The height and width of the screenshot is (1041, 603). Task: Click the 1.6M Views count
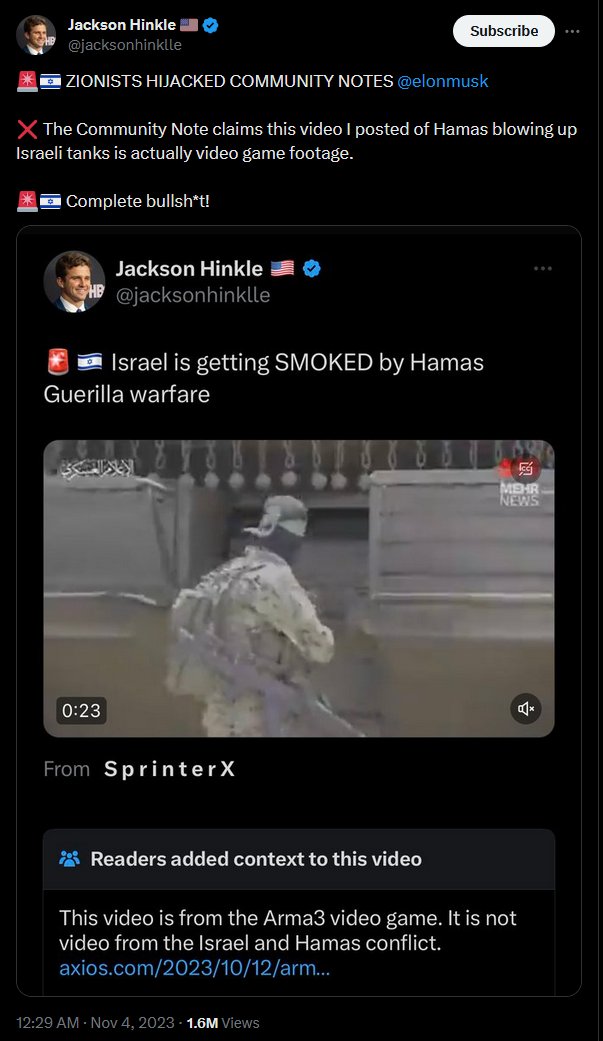click(222, 1022)
